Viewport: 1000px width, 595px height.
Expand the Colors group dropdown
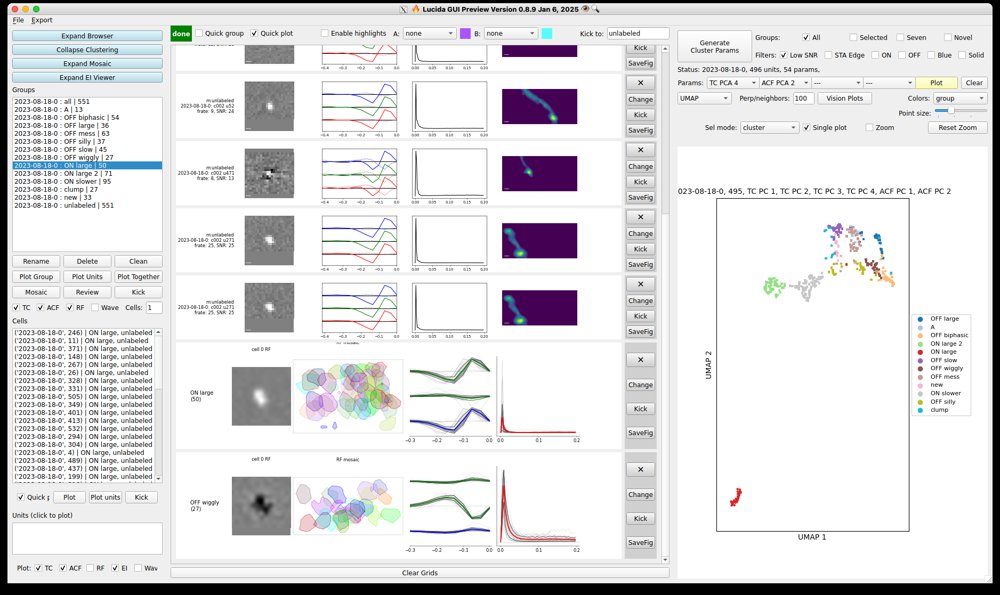pyautogui.click(x=959, y=98)
